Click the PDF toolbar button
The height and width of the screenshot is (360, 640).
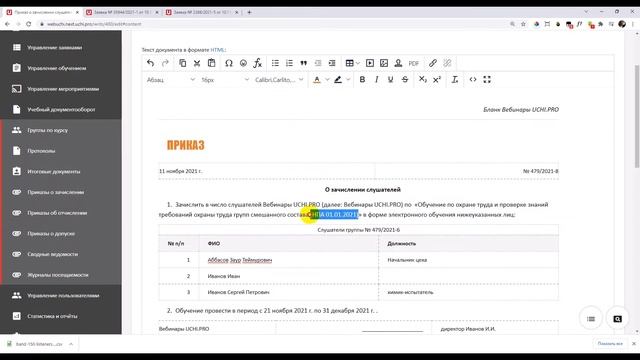point(413,63)
